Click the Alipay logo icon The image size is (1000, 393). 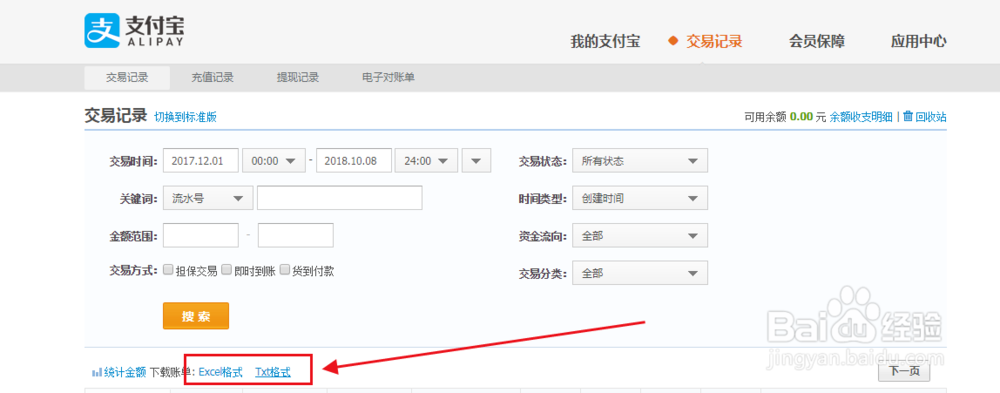pos(102,31)
